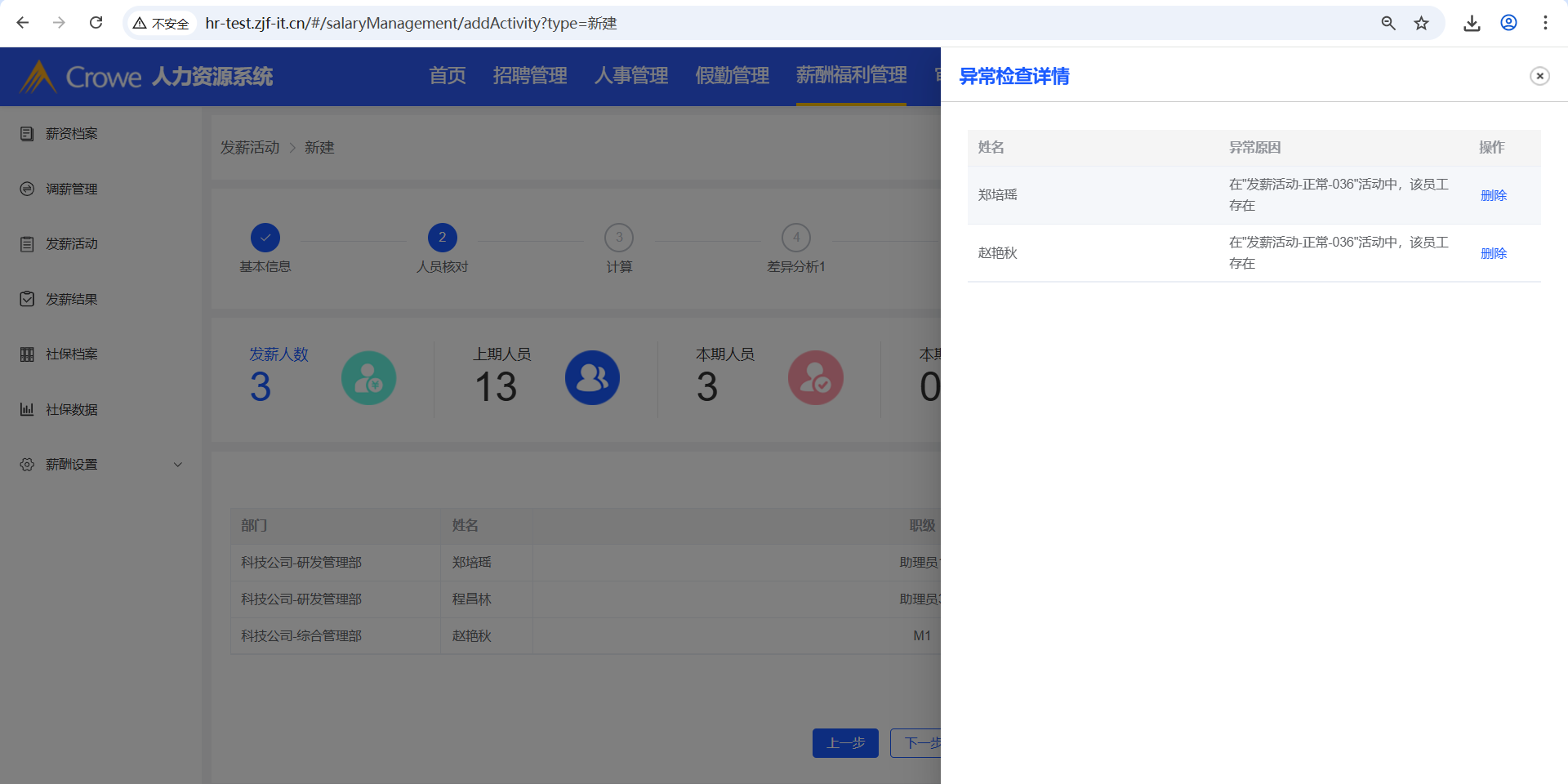Bookmark this page with star icon
This screenshot has height=784, width=1568.
pyautogui.click(x=1422, y=23)
